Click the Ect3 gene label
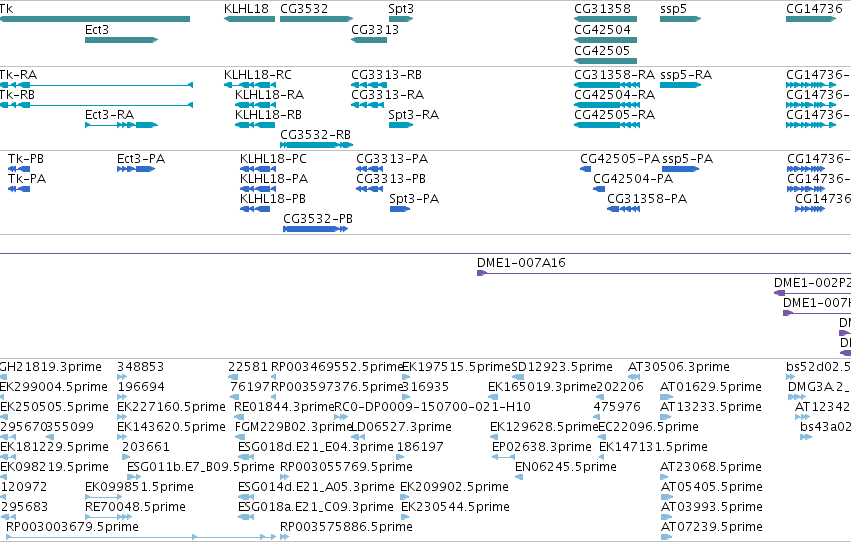This screenshot has width=851, height=542. coord(97,30)
